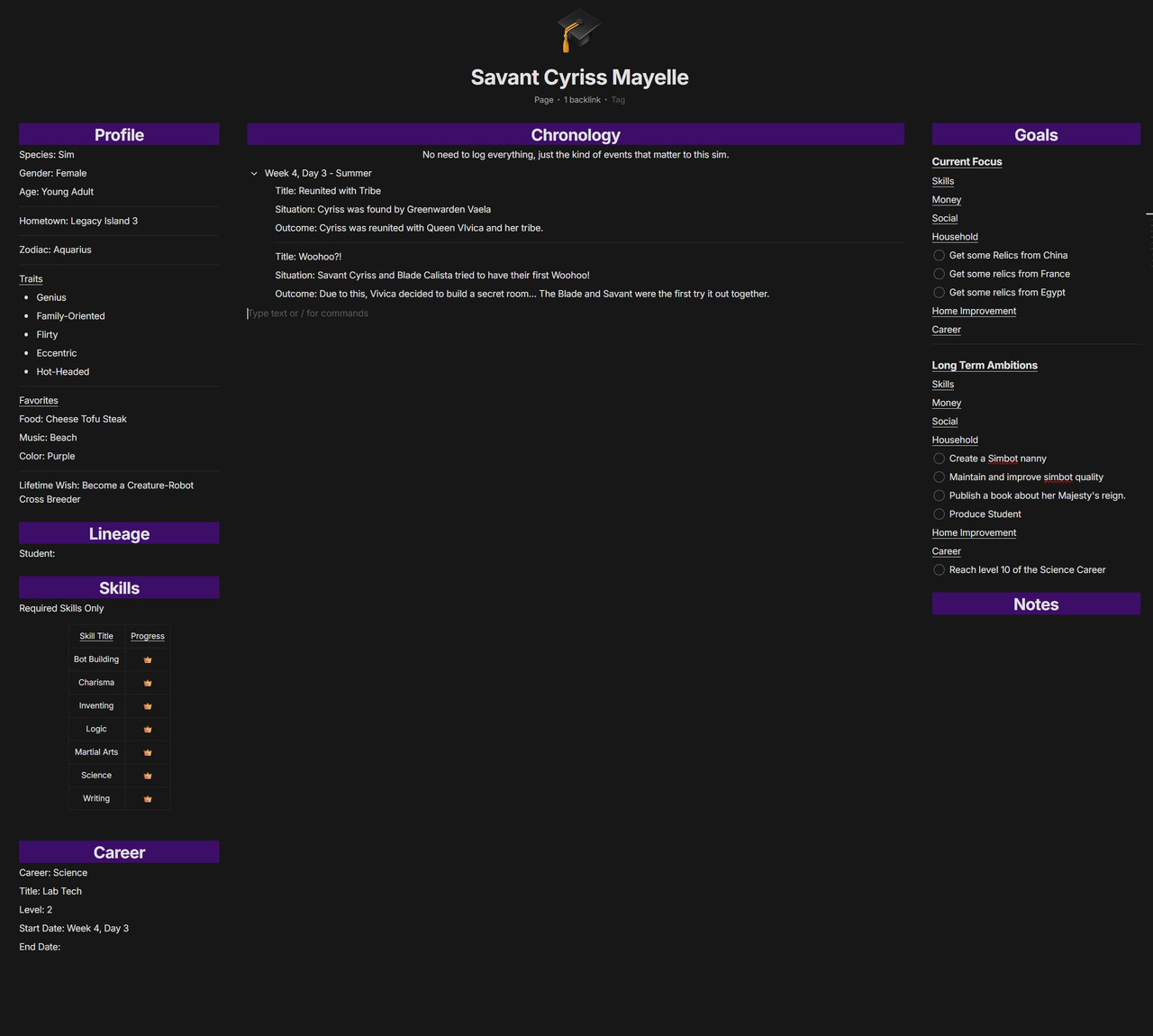Image resolution: width=1153 pixels, height=1036 pixels.
Task: Click the Title: Lab Tech career line
Action: 50,891
